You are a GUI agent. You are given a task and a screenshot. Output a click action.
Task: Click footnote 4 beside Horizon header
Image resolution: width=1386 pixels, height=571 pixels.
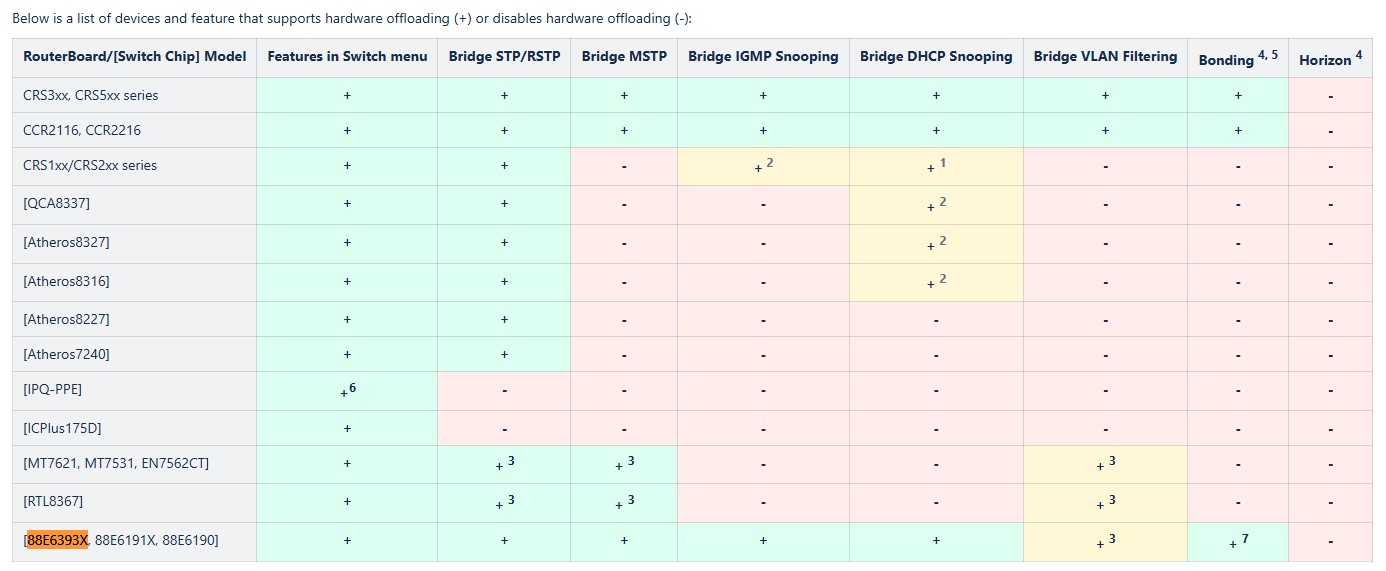[x=1358, y=55]
